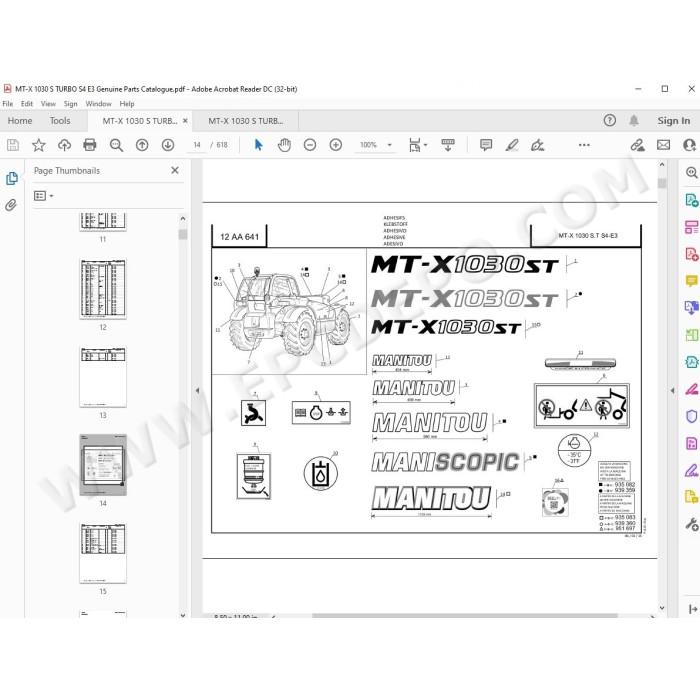Open the Sign menu
The height and width of the screenshot is (700, 700).
[x=71, y=104]
